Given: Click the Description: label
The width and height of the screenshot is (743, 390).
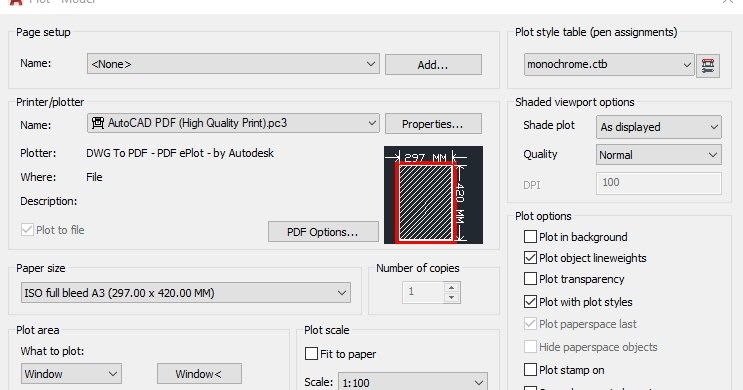Looking at the screenshot, I should pos(48,201).
